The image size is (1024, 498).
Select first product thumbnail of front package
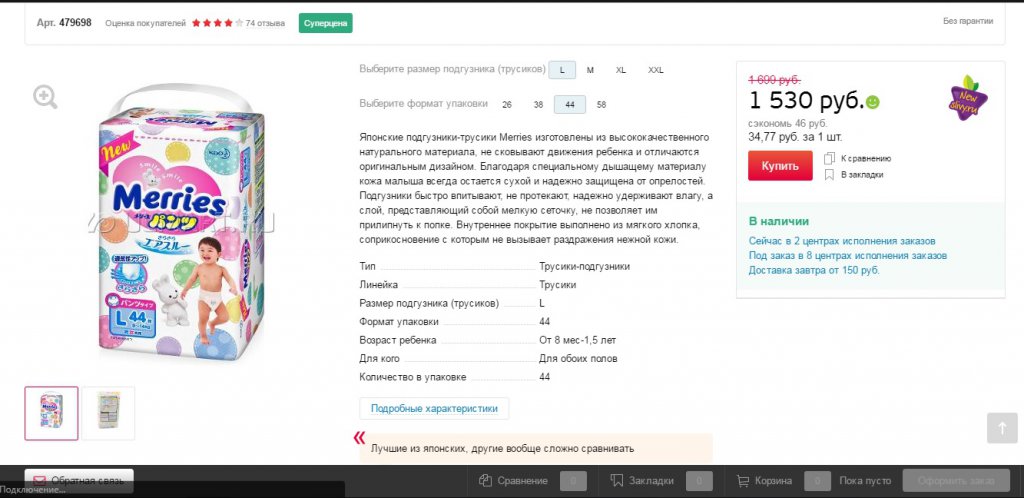point(52,413)
